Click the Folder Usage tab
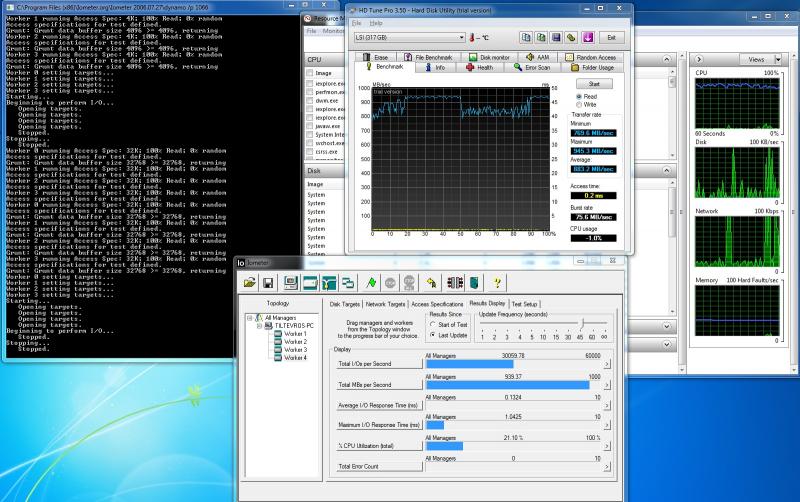 [x=592, y=67]
